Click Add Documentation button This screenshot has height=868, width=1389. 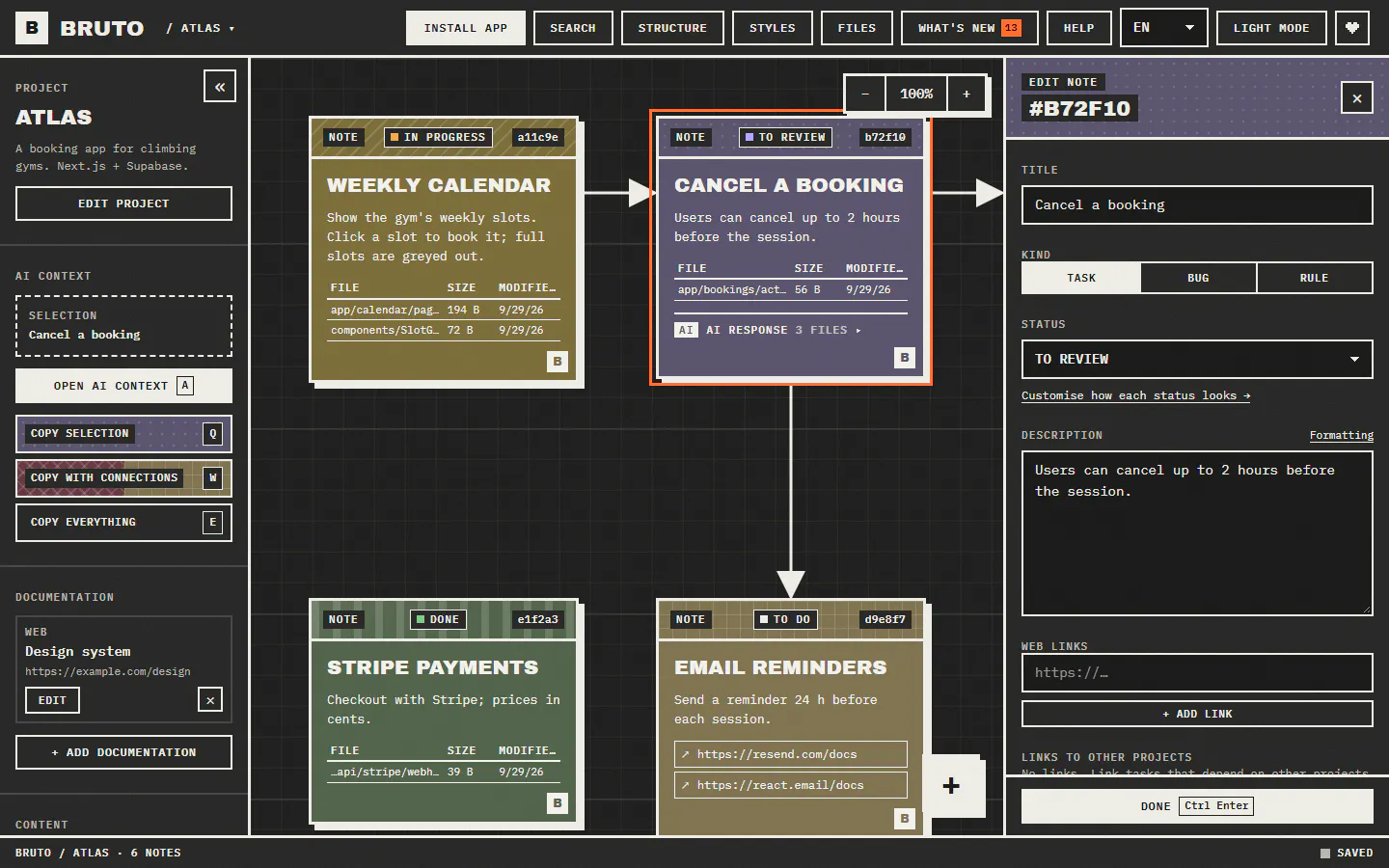coord(123,752)
